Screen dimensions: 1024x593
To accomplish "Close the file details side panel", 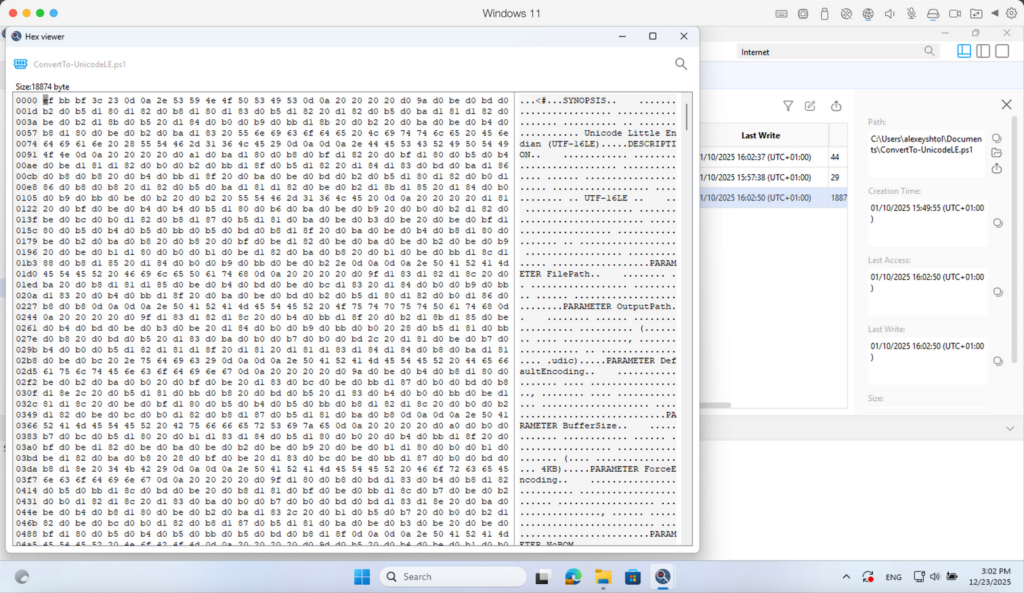I will tap(1006, 105).
